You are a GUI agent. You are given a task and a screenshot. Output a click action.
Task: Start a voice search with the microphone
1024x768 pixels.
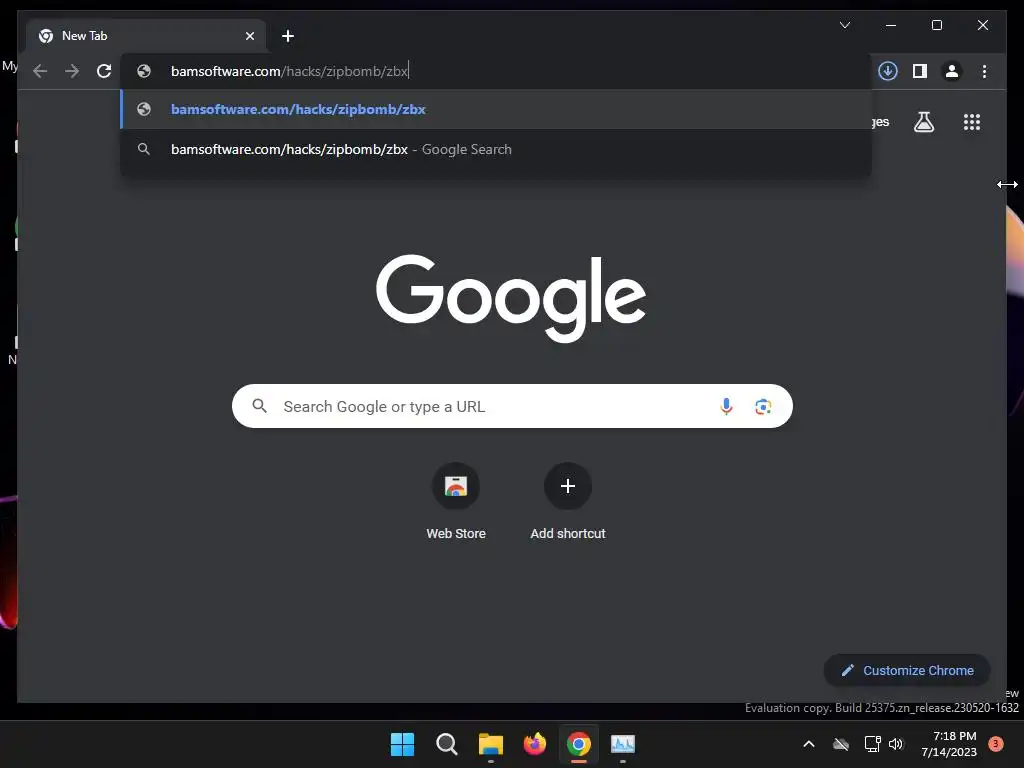coord(726,406)
